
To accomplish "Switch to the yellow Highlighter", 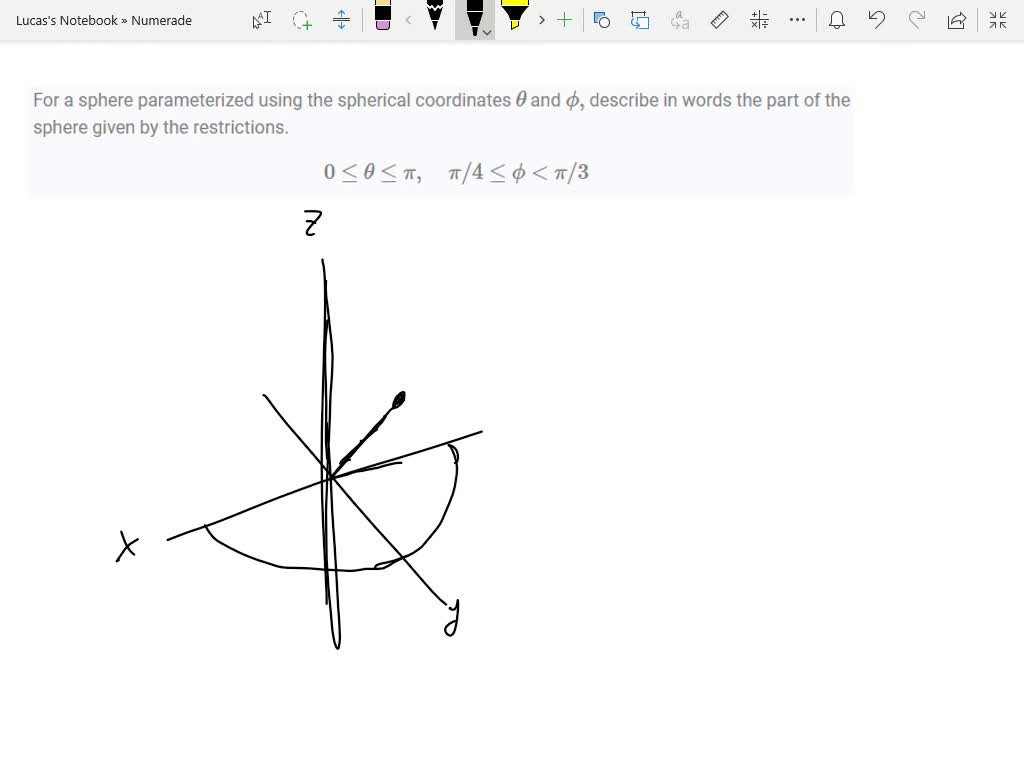I will (515, 18).
